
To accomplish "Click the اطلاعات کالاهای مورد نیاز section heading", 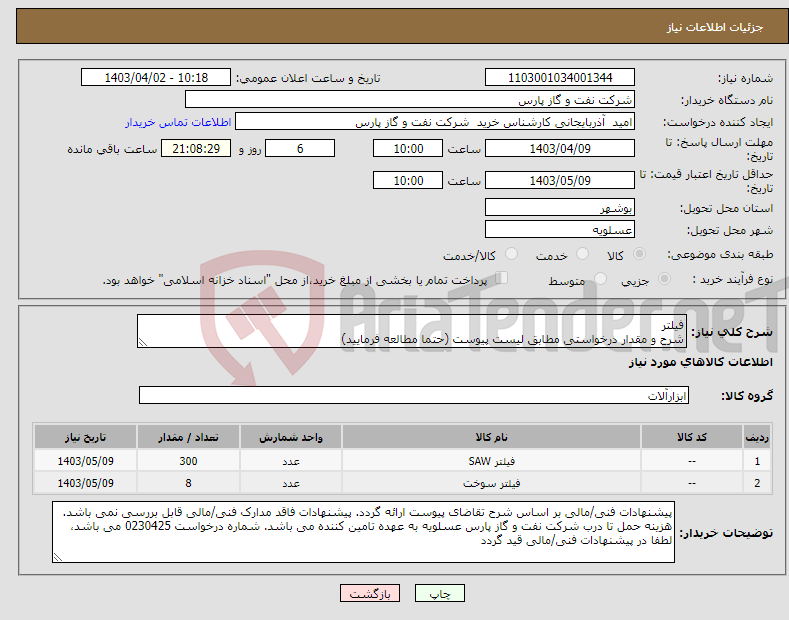I will pos(700,362).
